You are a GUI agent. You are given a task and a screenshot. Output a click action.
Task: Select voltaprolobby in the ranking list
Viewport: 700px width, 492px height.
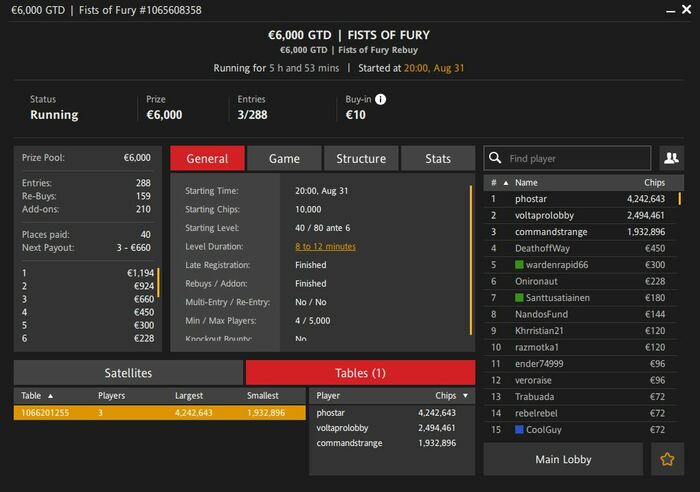580,215
